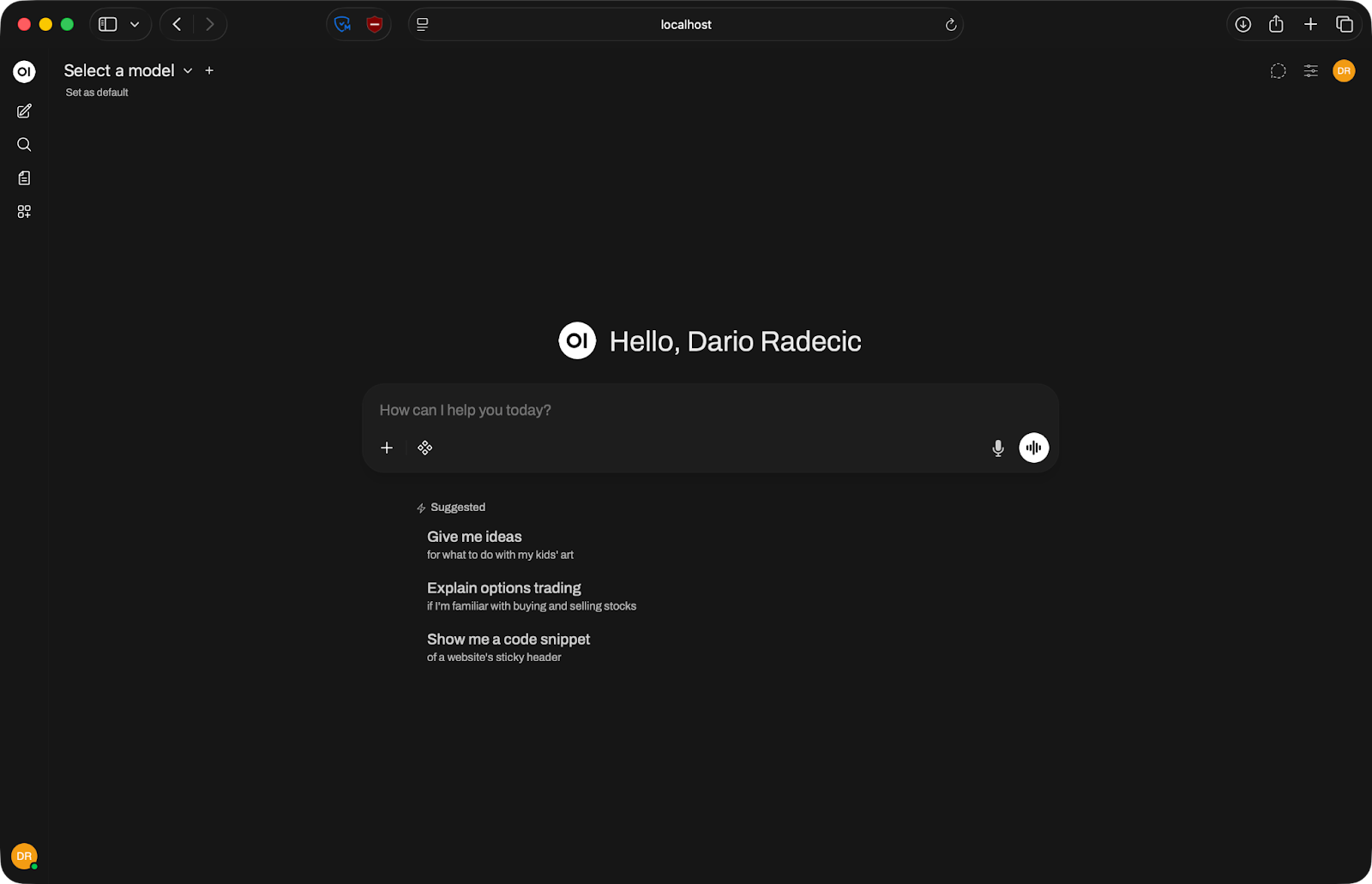
Task: Open the Notes icon in the sidebar
Action: [x=23, y=177]
